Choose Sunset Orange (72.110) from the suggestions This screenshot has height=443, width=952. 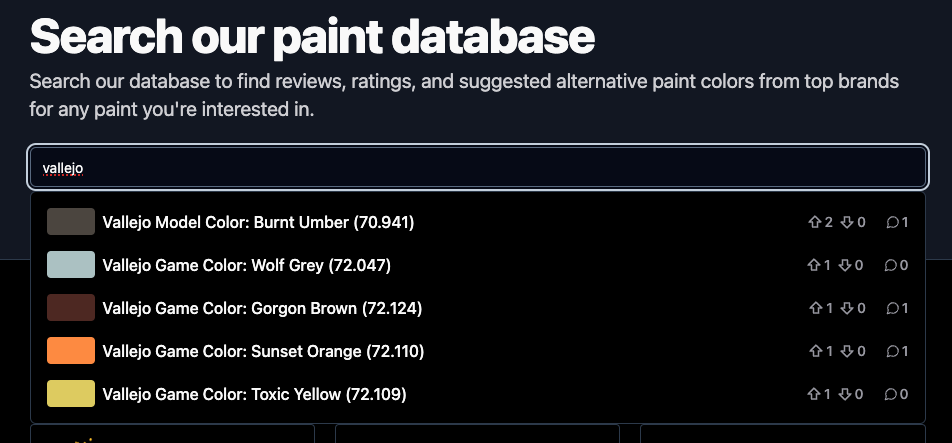pyautogui.click(x=263, y=351)
